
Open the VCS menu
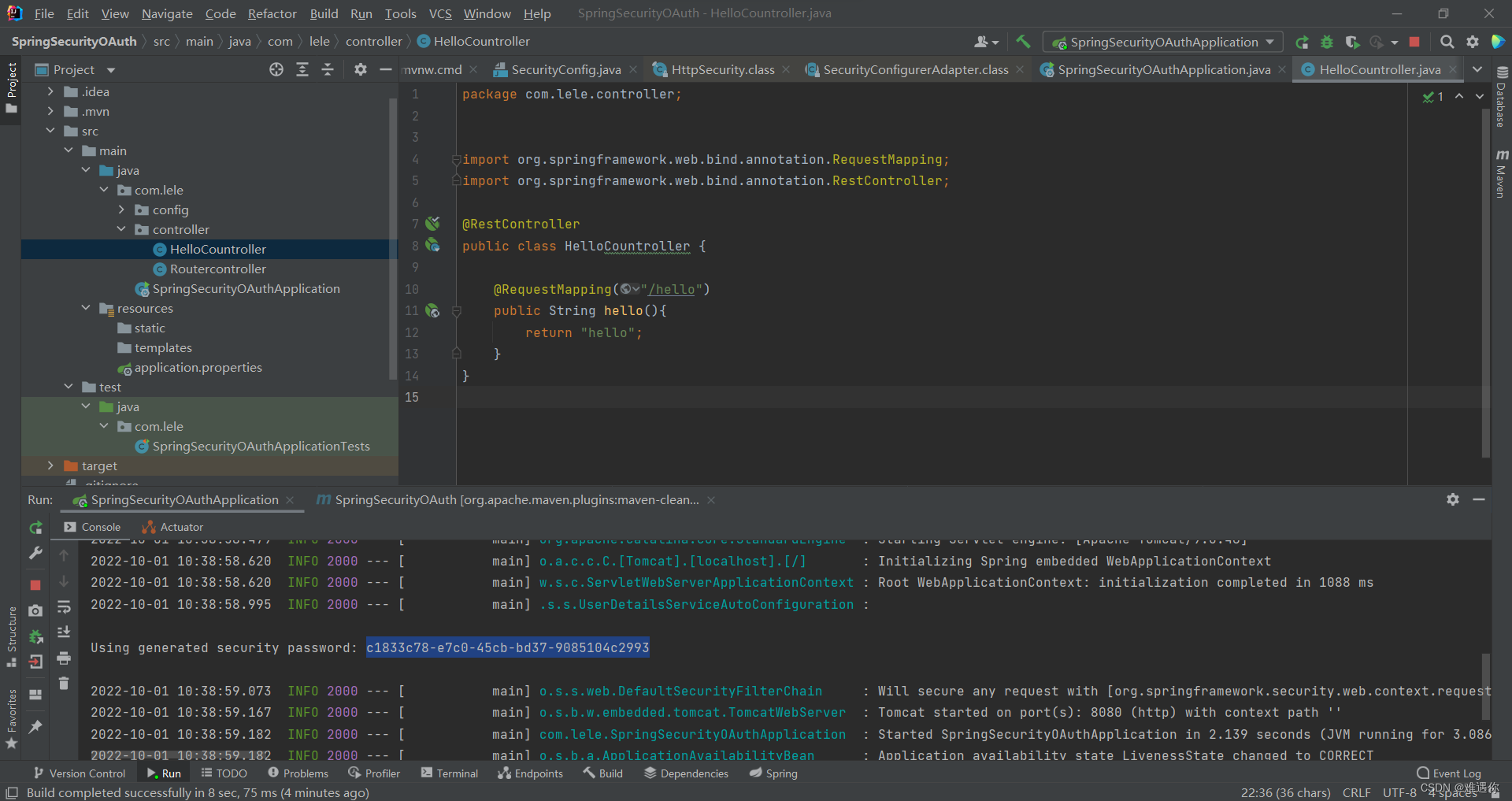click(439, 13)
